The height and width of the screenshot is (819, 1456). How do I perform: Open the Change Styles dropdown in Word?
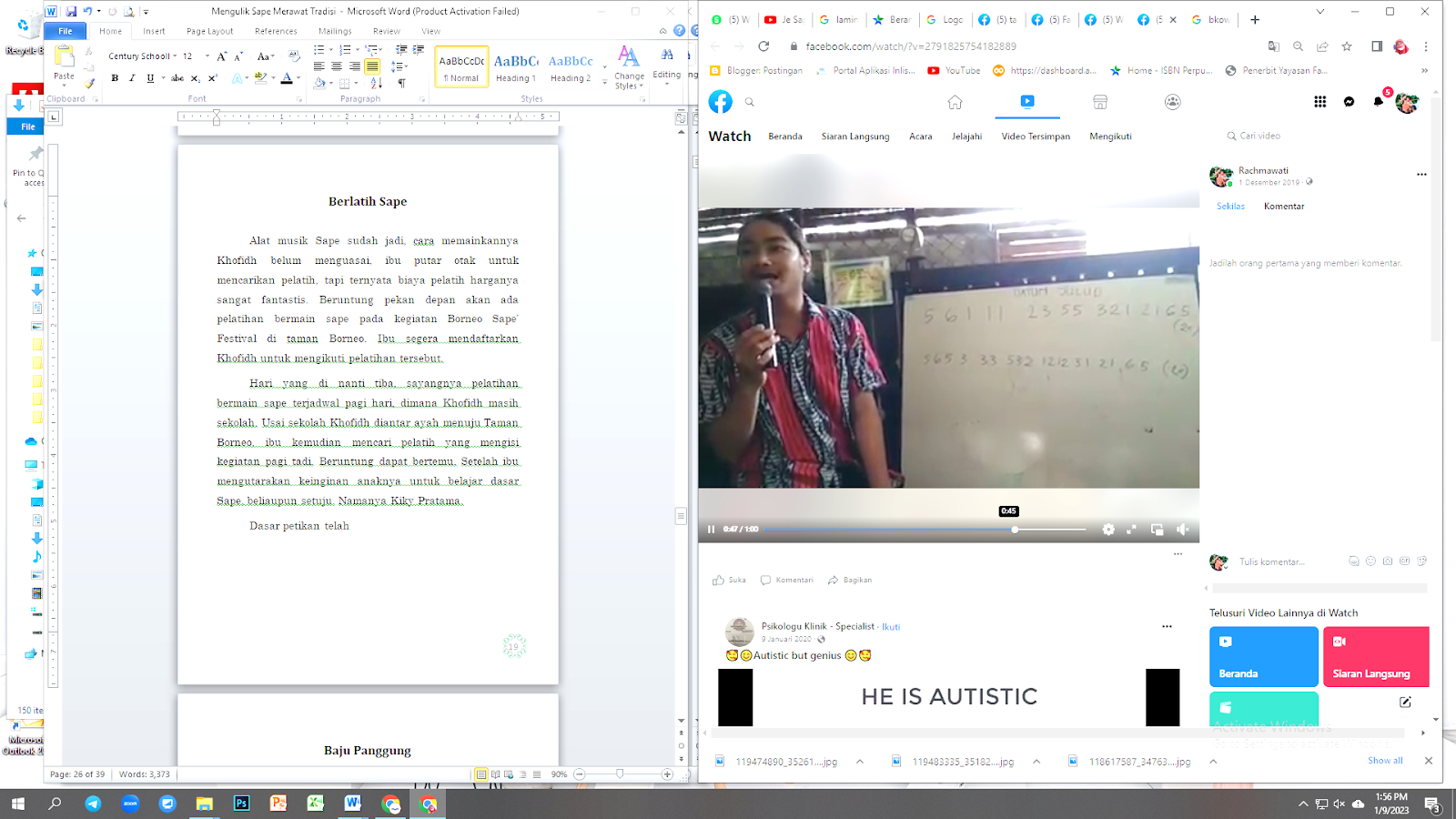point(629,68)
